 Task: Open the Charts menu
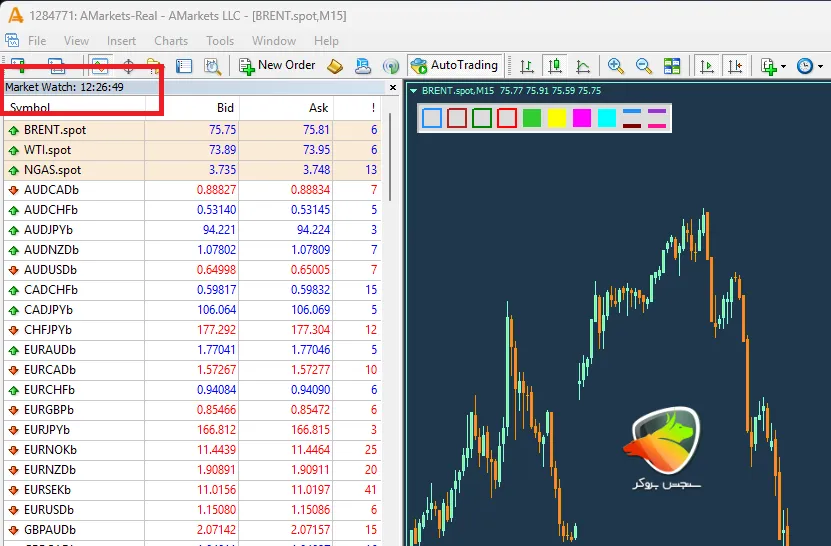pyautogui.click(x=171, y=41)
